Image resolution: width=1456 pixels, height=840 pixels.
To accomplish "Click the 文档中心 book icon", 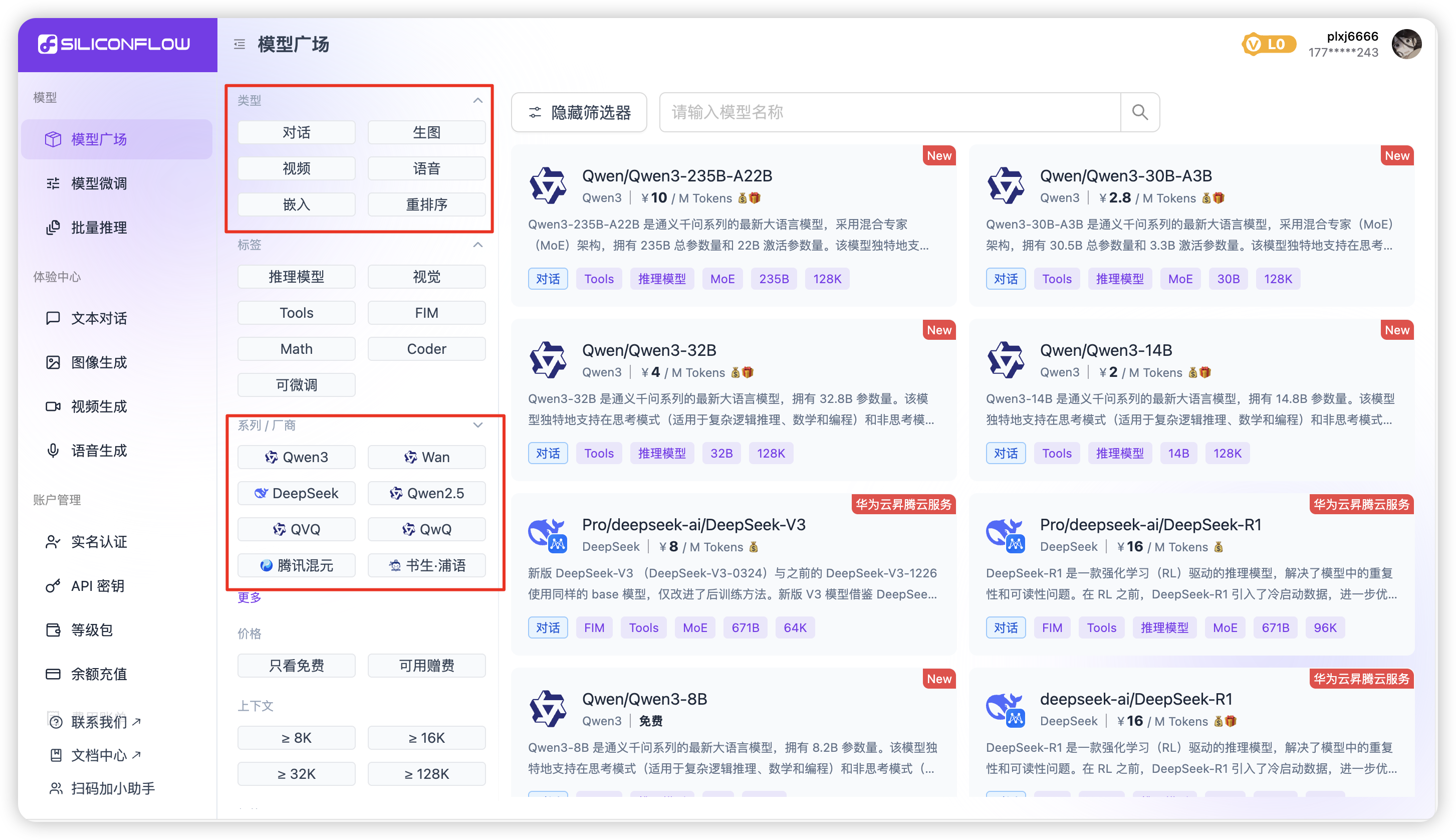I will coord(56,755).
